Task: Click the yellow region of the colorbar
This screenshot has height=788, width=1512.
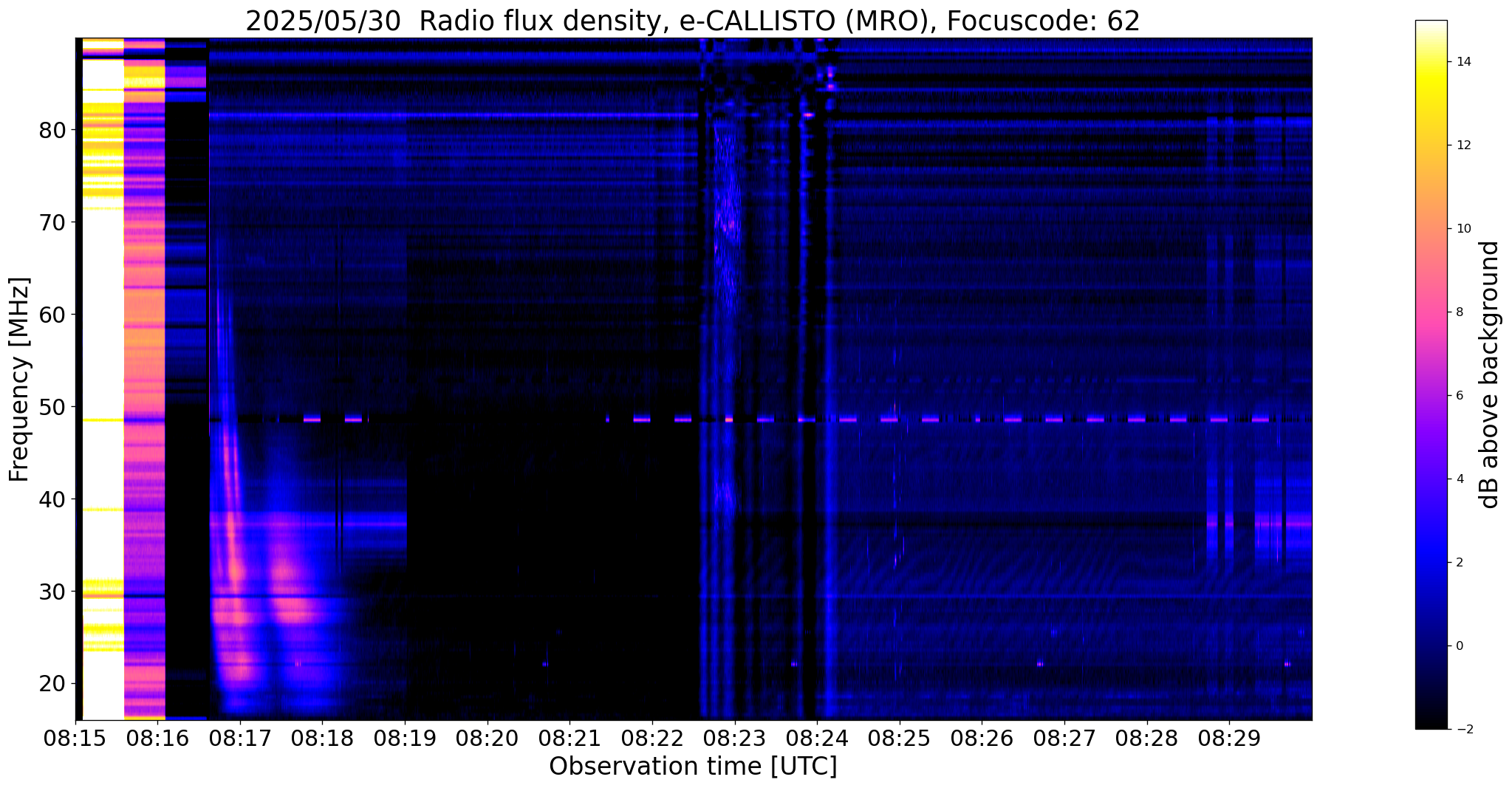Action: [1431, 81]
